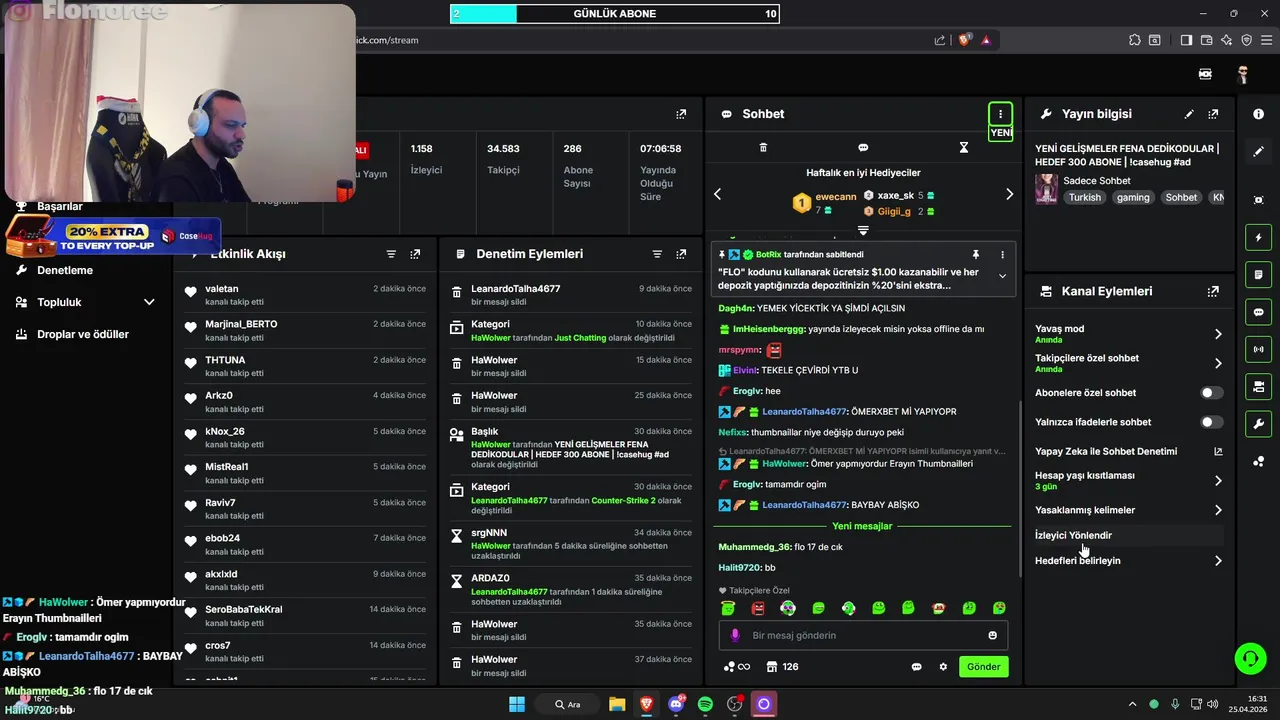The image size is (1280, 720).
Task: Click the three-circles icon in the right sidebar
Action: coord(1258,461)
